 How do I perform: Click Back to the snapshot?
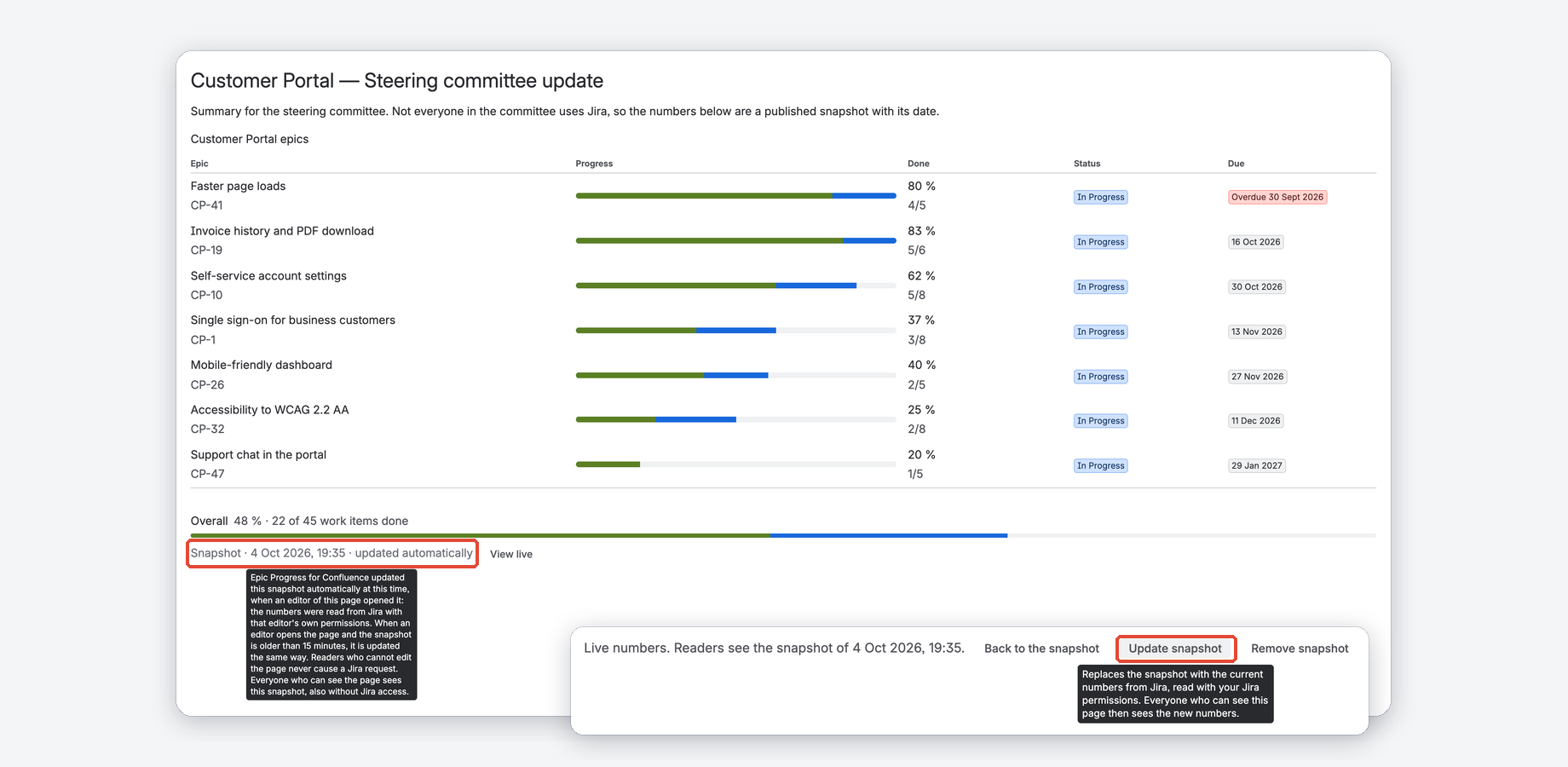tap(1041, 649)
